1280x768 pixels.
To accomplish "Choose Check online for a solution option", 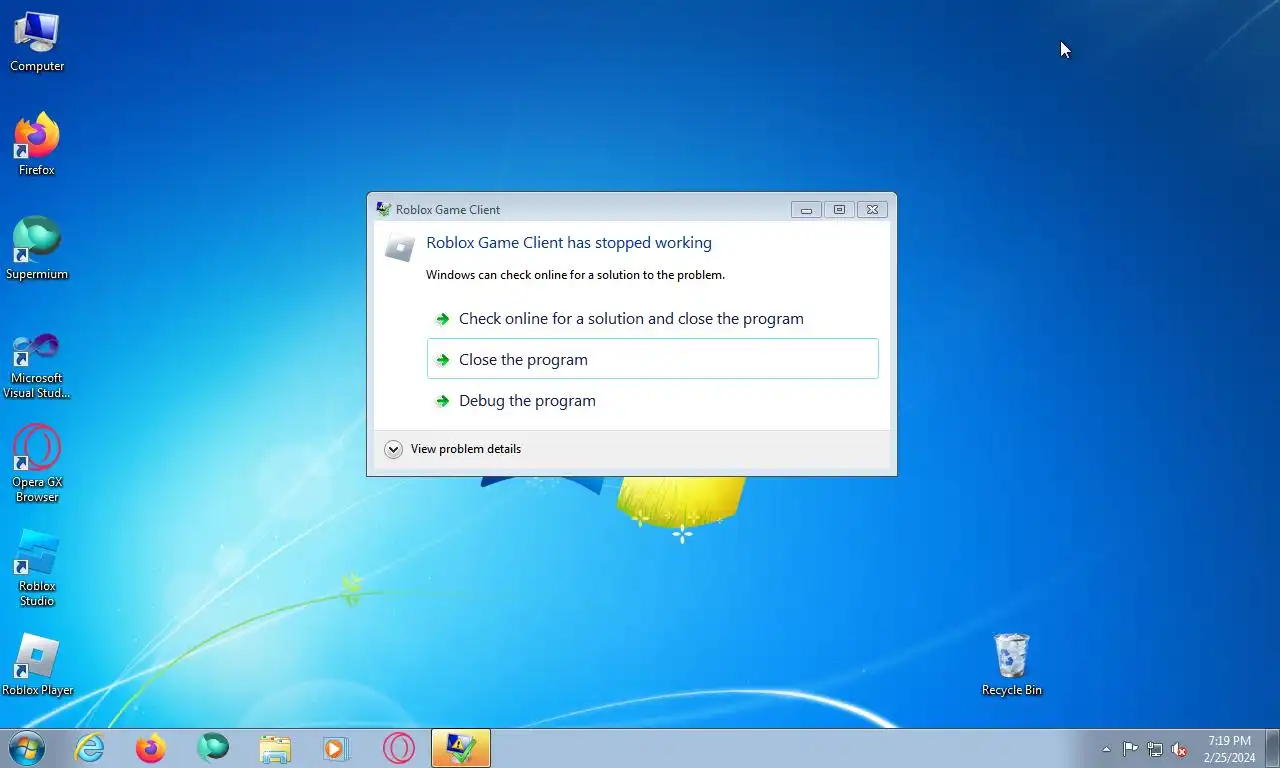I will [653, 318].
